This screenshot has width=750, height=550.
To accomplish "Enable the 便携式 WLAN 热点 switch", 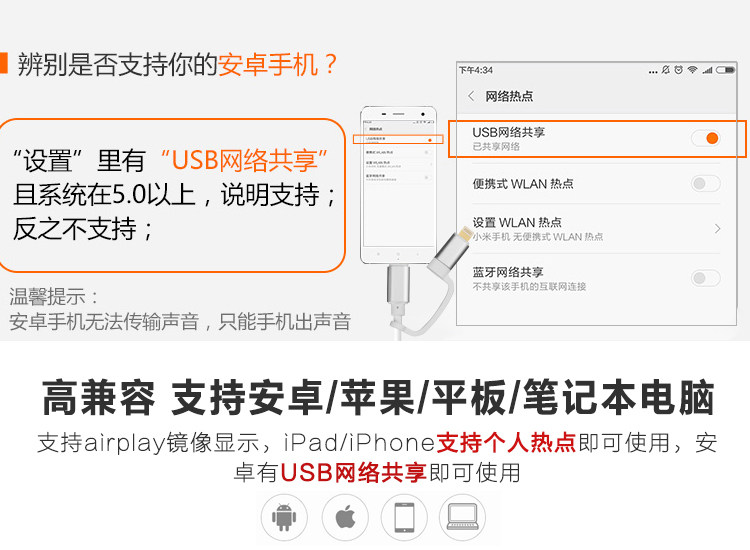I will tap(706, 183).
